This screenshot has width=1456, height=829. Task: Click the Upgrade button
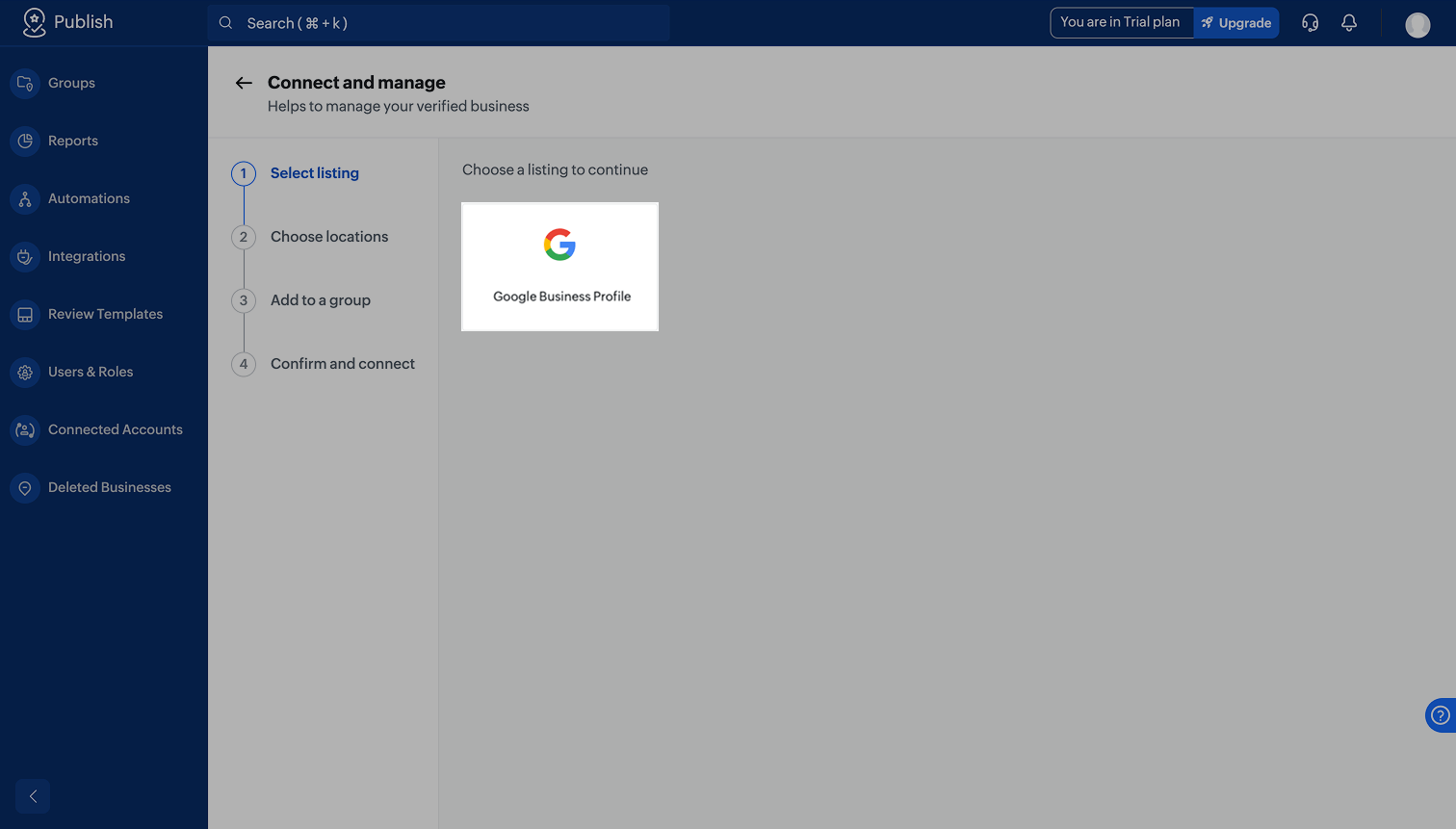pyautogui.click(x=1236, y=23)
